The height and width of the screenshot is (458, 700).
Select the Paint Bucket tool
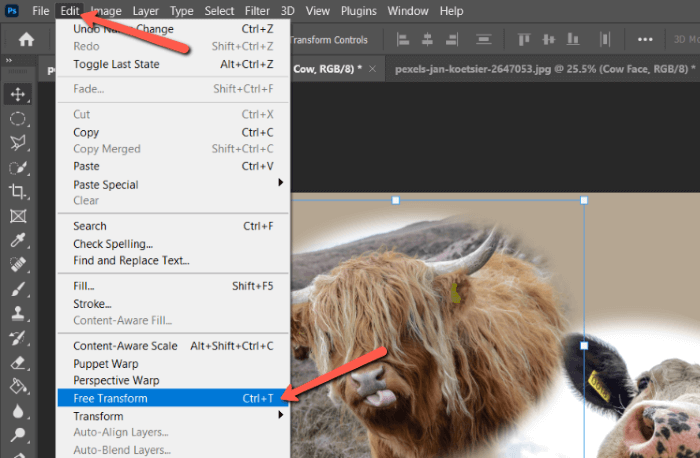pyautogui.click(x=17, y=386)
